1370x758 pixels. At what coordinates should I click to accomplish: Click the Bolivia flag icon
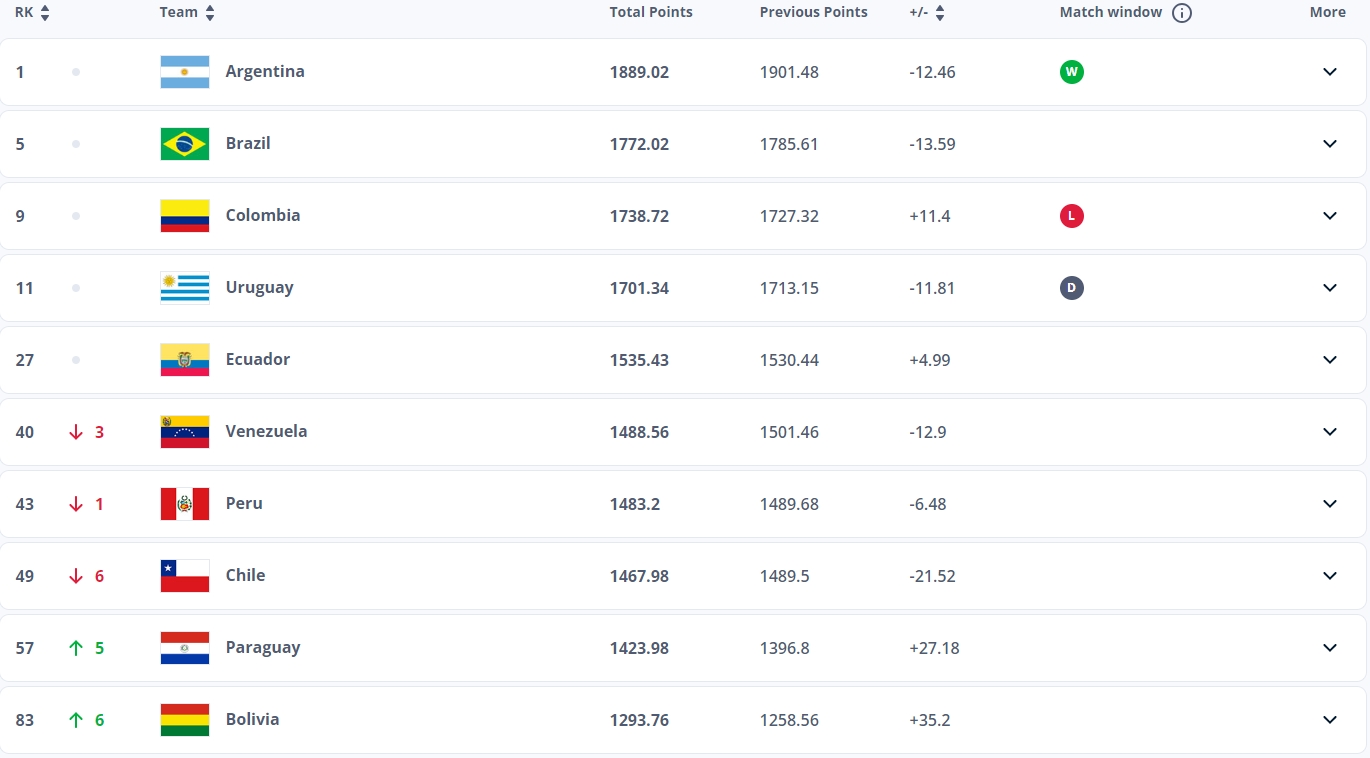tap(185, 720)
